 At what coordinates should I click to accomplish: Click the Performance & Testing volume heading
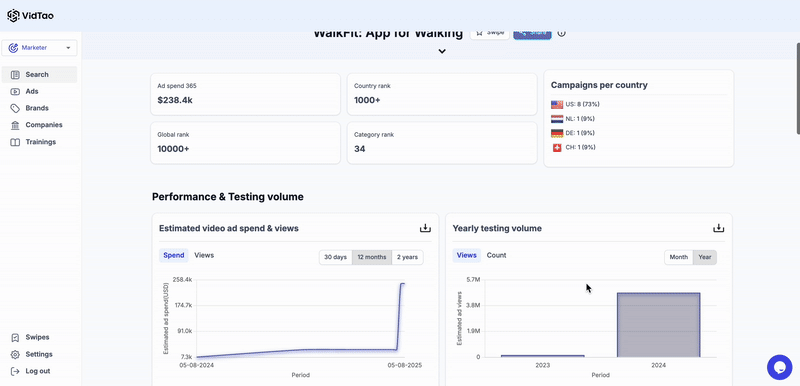tap(228, 197)
